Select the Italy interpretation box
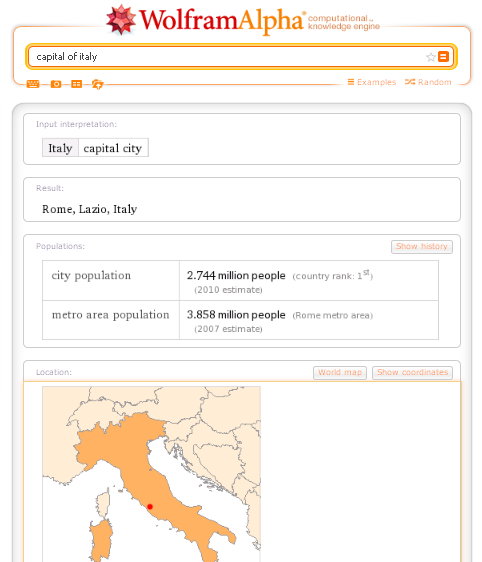 60,148
